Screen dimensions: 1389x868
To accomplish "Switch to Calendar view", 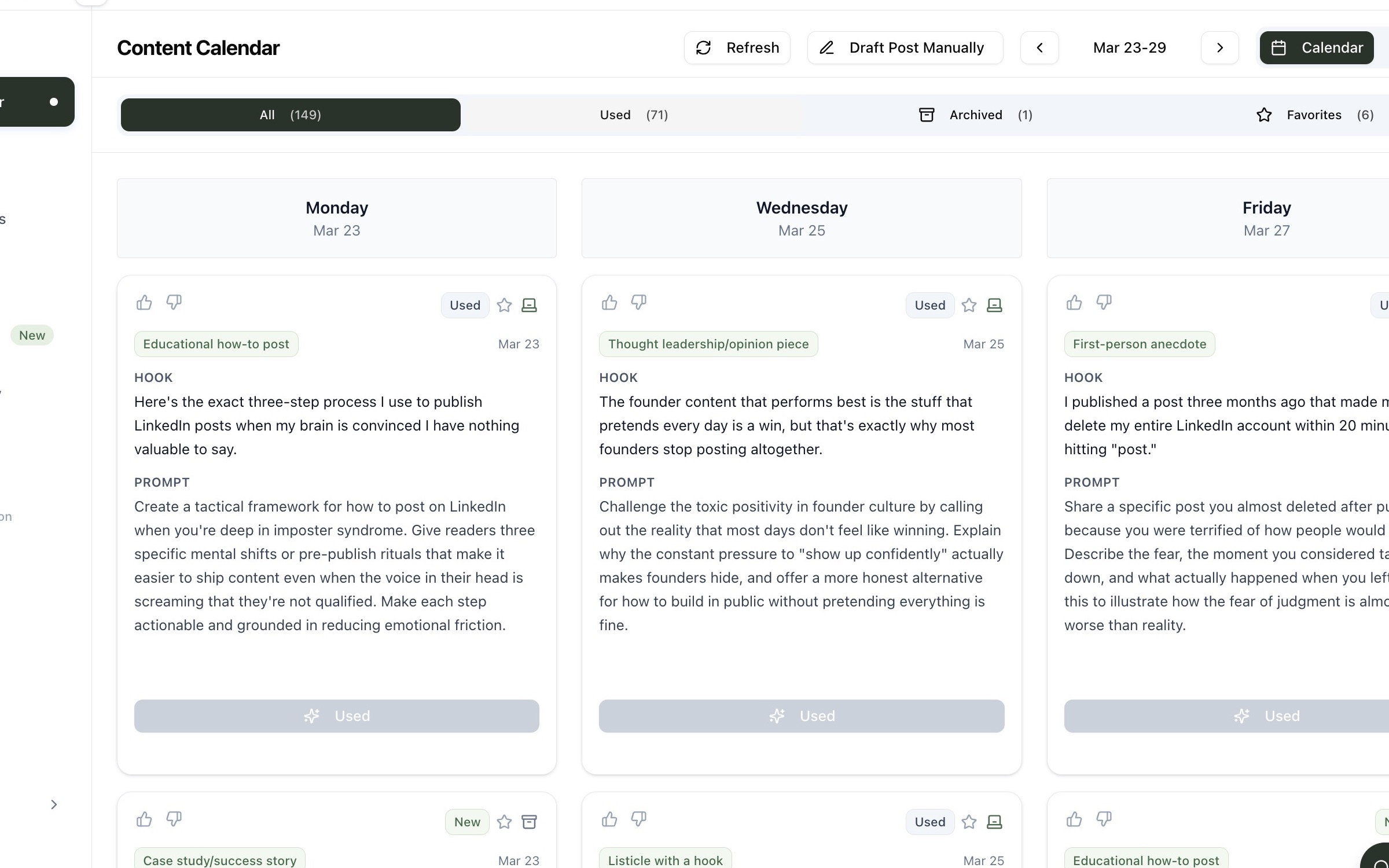I will click(x=1317, y=47).
